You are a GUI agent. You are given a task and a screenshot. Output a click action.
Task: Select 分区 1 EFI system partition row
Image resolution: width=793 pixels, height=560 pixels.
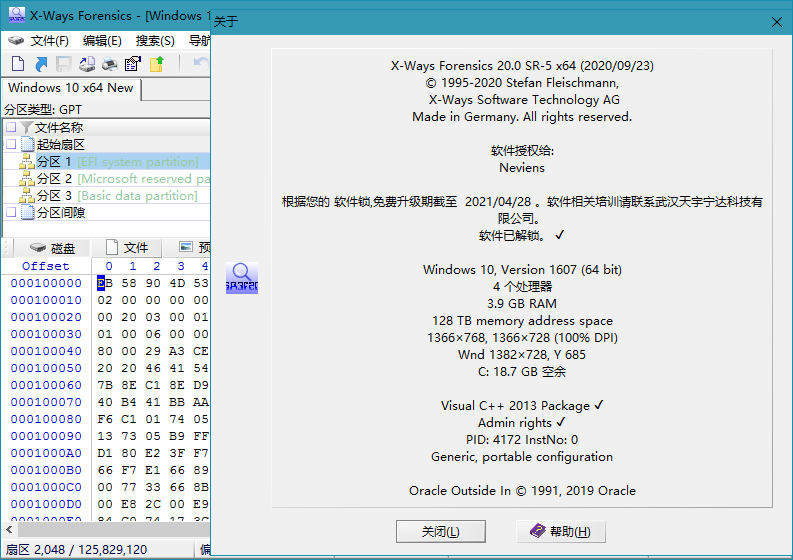coord(106,162)
